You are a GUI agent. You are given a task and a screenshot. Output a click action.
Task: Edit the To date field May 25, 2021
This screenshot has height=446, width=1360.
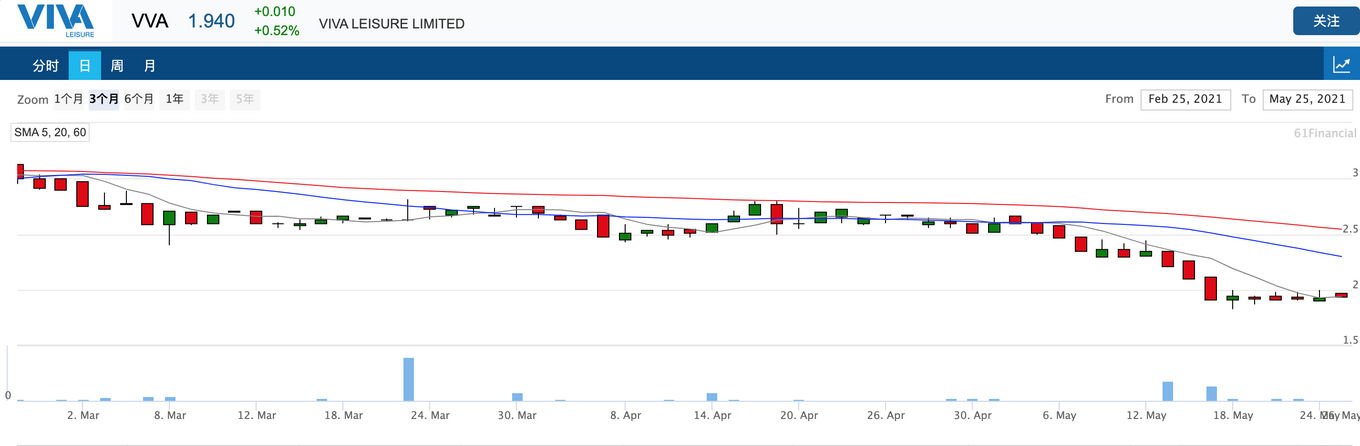coord(1307,99)
